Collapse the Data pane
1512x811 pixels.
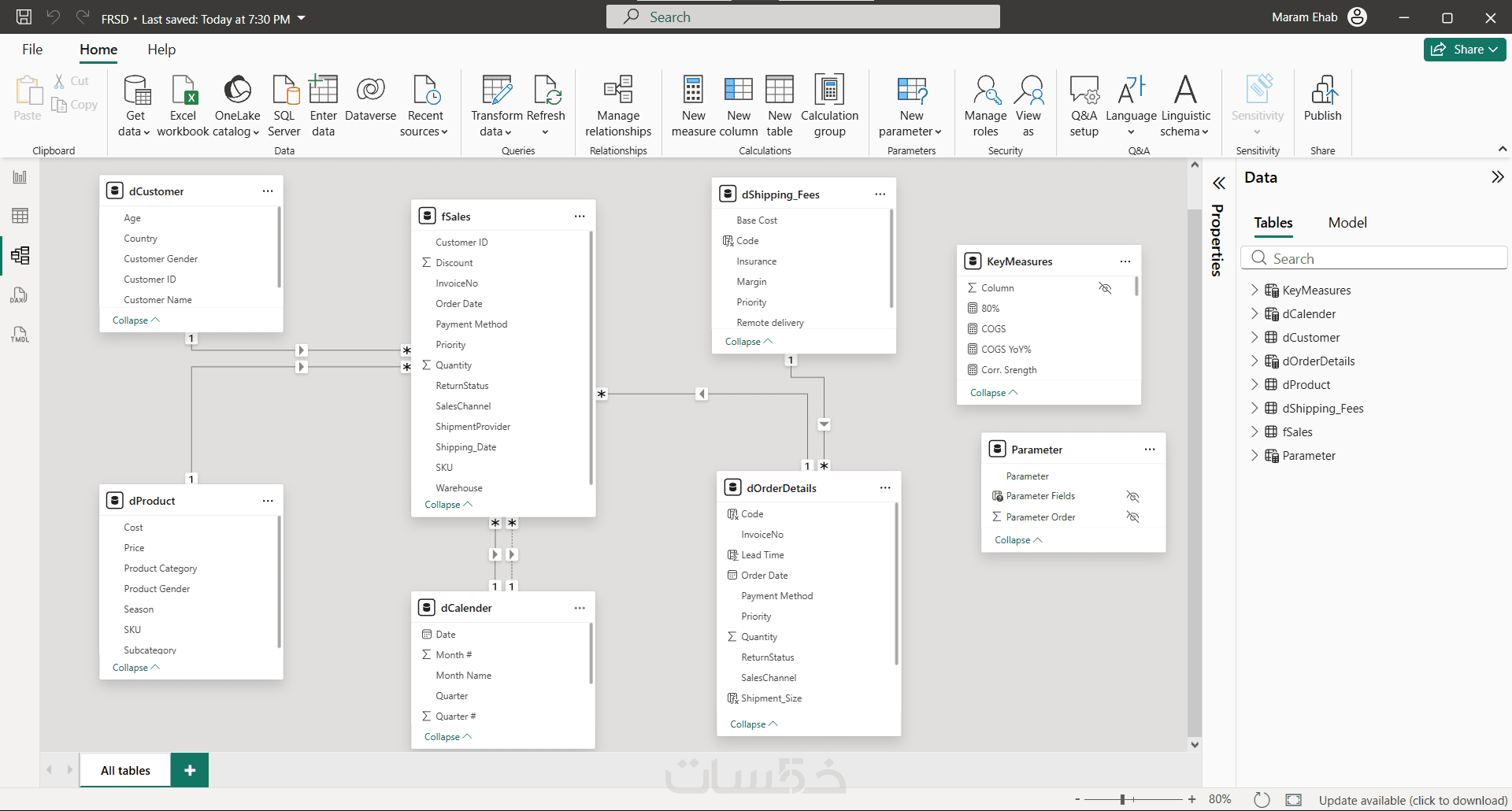pyautogui.click(x=1497, y=177)
